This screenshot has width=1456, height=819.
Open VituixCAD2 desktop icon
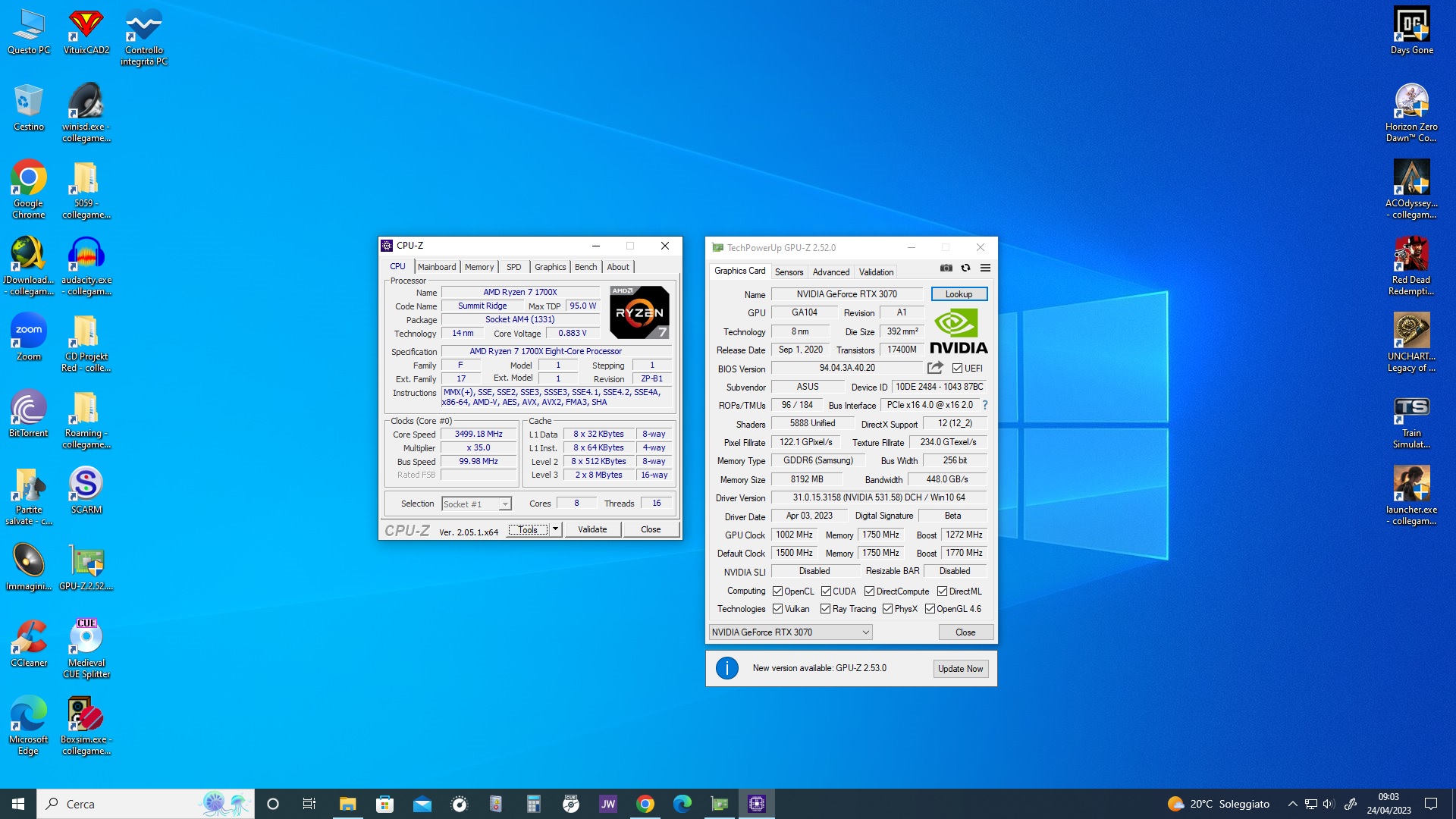pos(86,32)
